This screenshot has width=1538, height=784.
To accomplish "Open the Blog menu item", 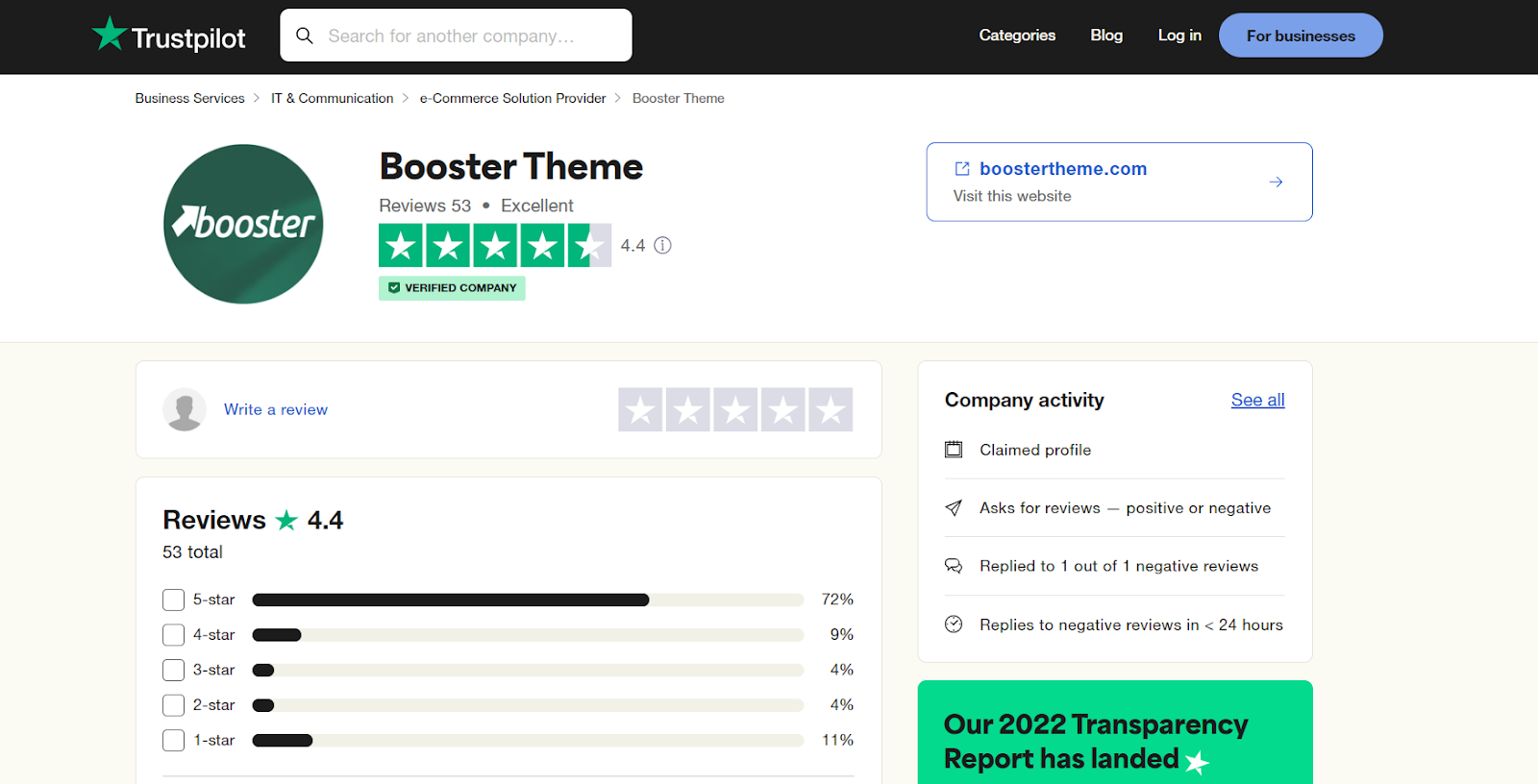I will click(x=1106, y=36).
